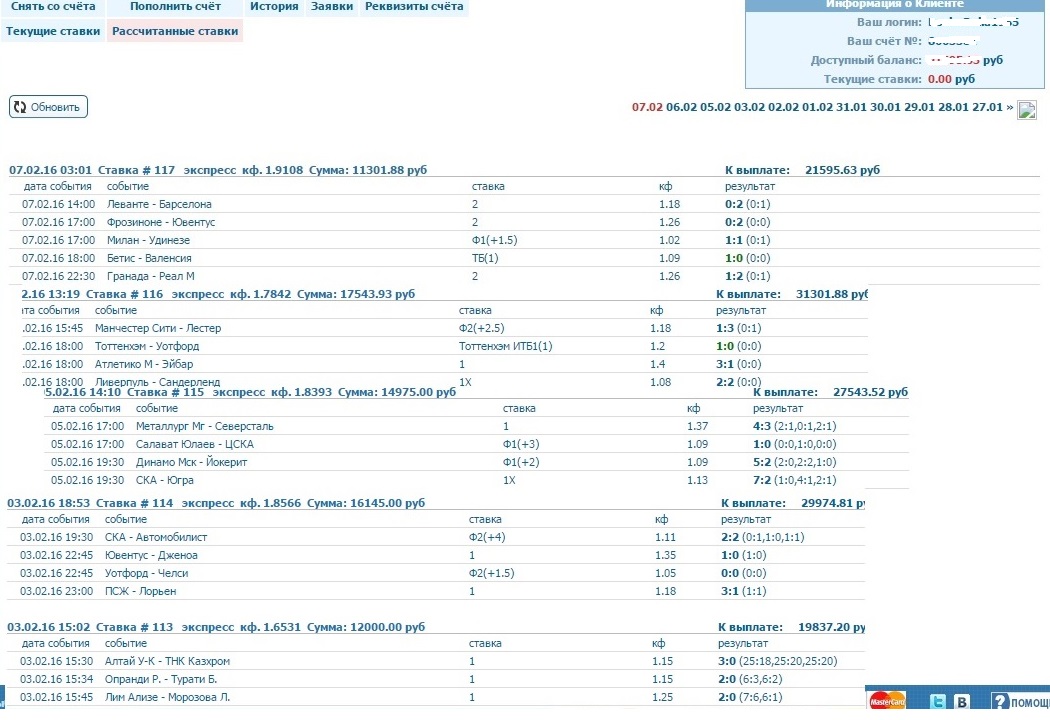The height and width of the screenshot is (720, 1050).
Task: Open the Пополнить счёт tab
Action: tap(175, 7)
